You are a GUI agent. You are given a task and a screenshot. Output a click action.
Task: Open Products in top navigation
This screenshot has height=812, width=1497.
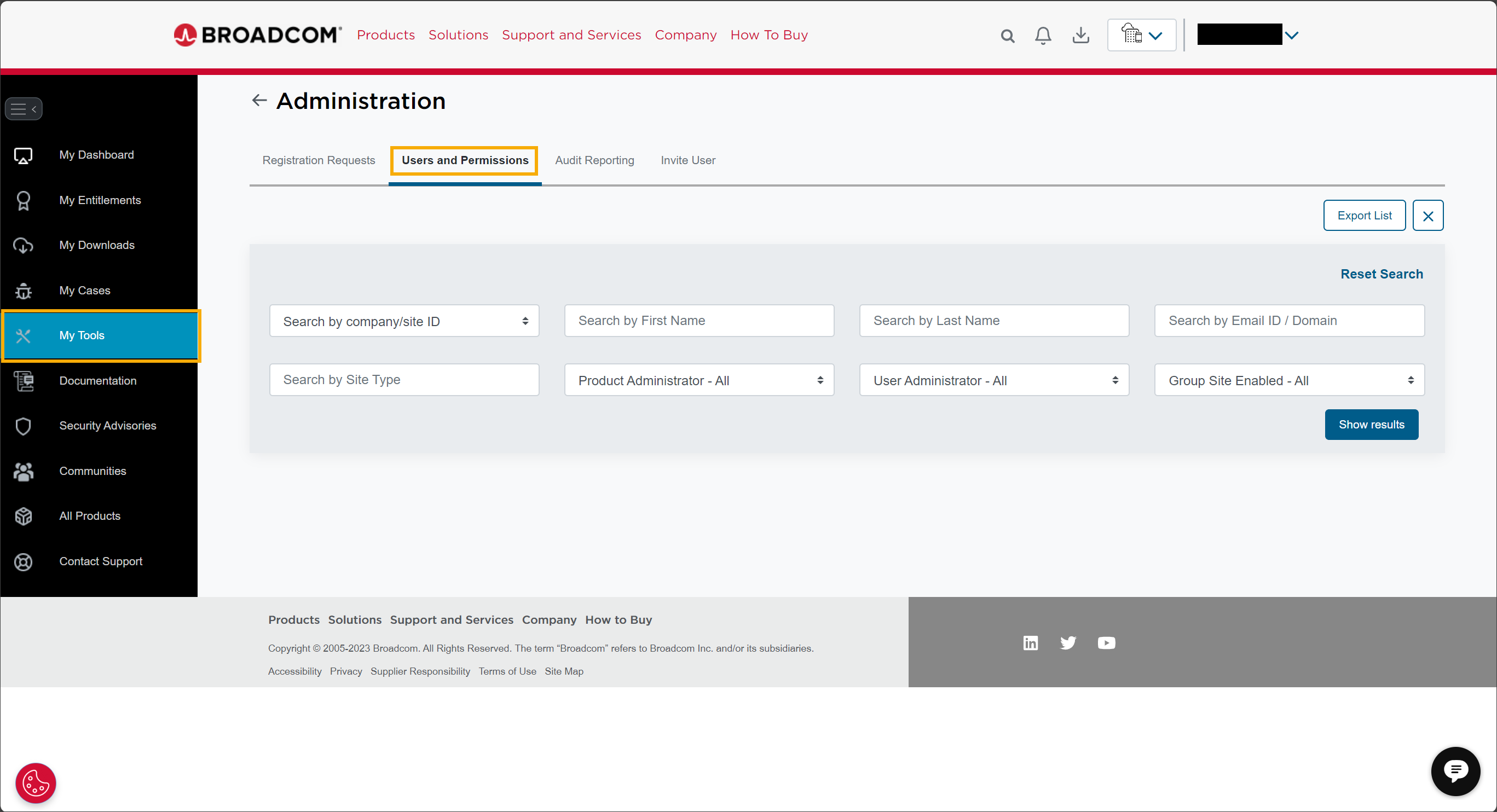tap(386, 35)
